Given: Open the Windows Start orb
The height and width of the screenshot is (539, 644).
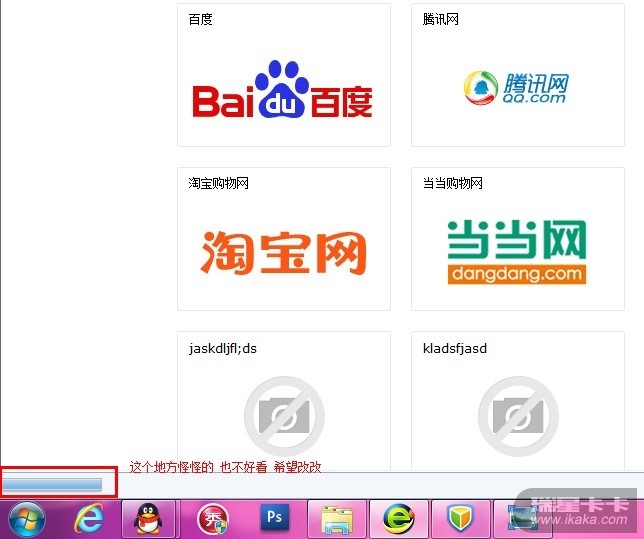Looking at the screenshot, I should click(x=27, y=519).
